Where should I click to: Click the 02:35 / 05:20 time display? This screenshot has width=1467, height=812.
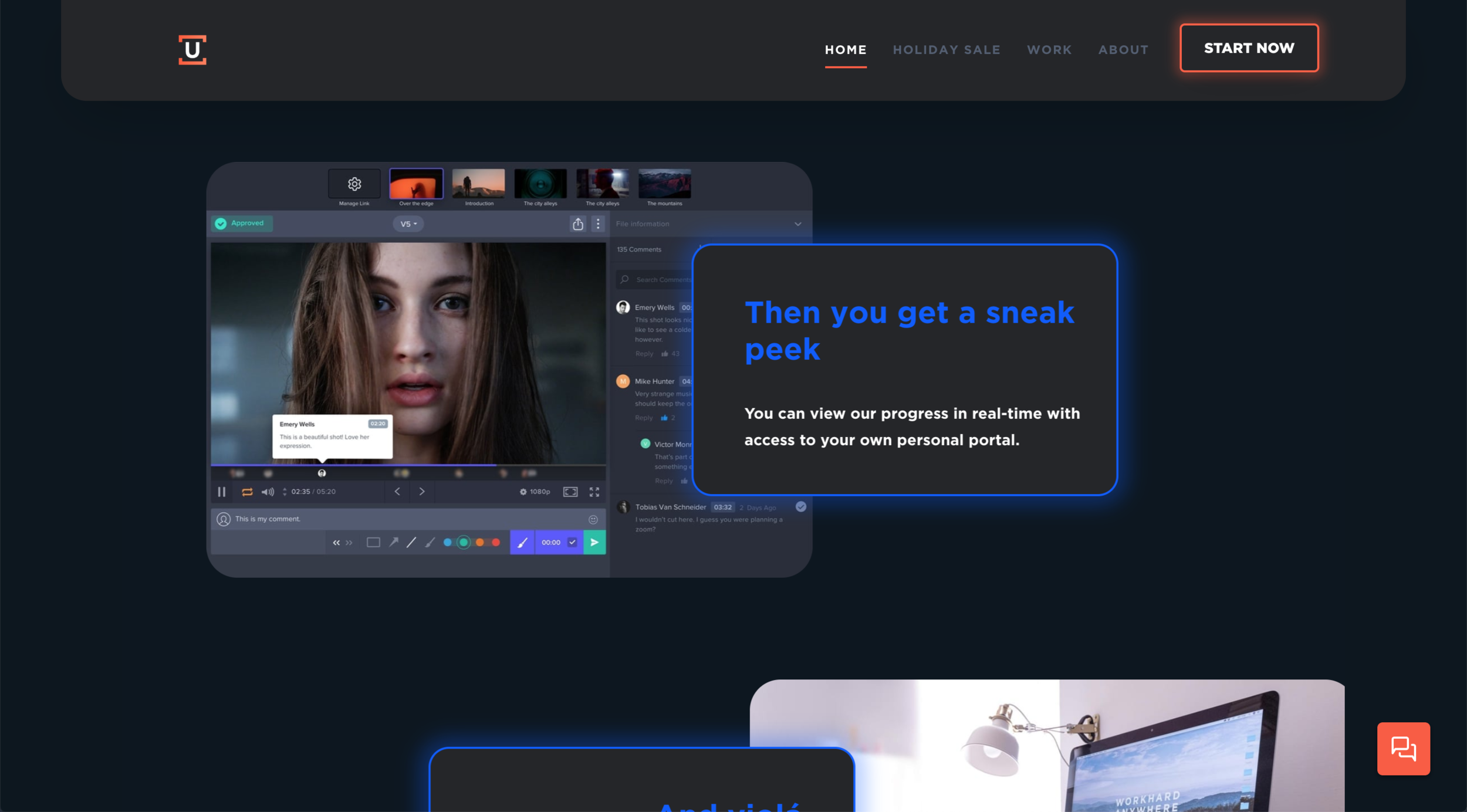point(313,492)
